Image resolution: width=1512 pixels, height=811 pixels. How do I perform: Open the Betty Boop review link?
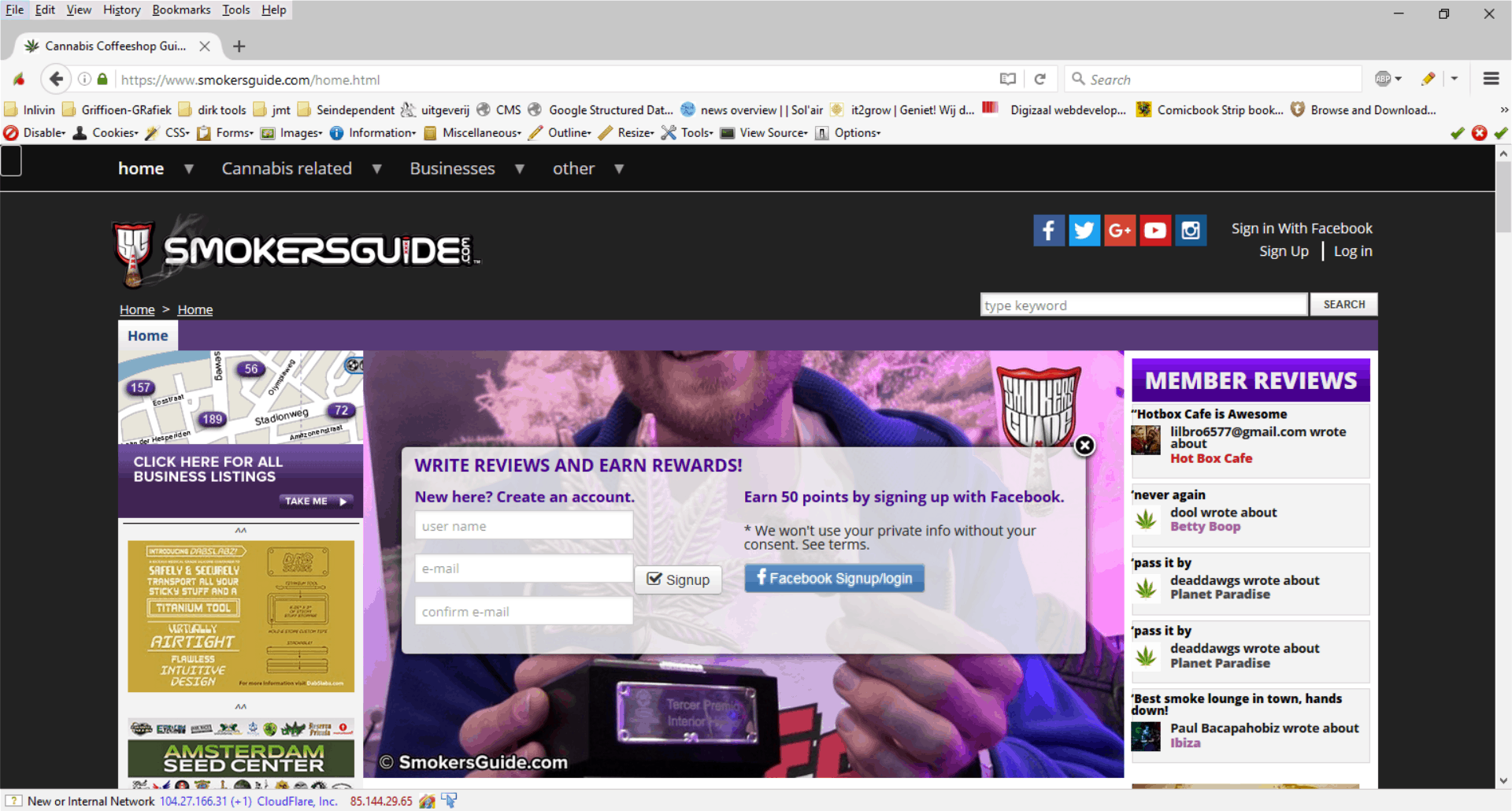coord(1205,527)
